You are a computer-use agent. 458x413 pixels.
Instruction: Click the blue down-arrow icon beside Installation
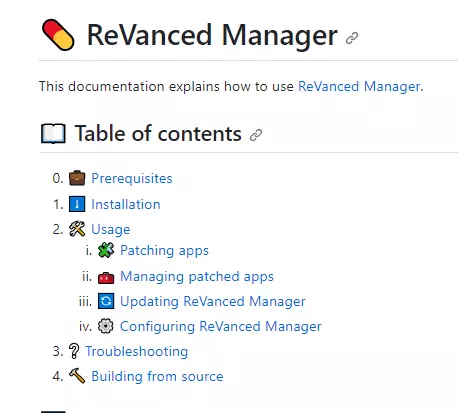(x=77, y=204)
